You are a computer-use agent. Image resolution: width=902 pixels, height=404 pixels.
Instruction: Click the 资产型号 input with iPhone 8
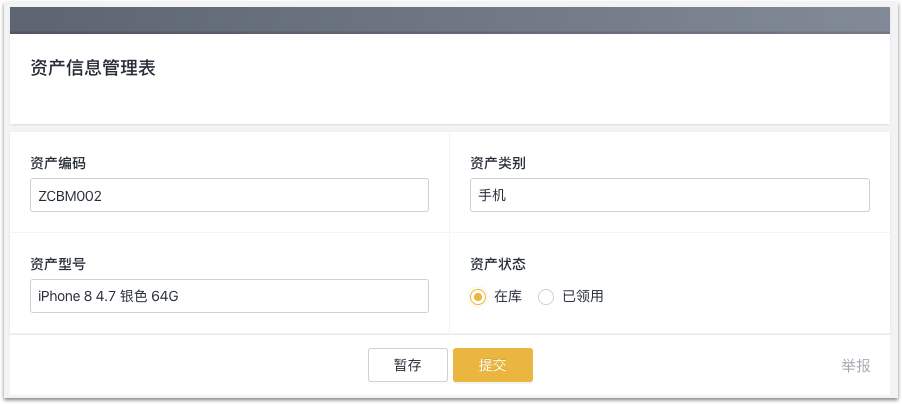point(229,296)
